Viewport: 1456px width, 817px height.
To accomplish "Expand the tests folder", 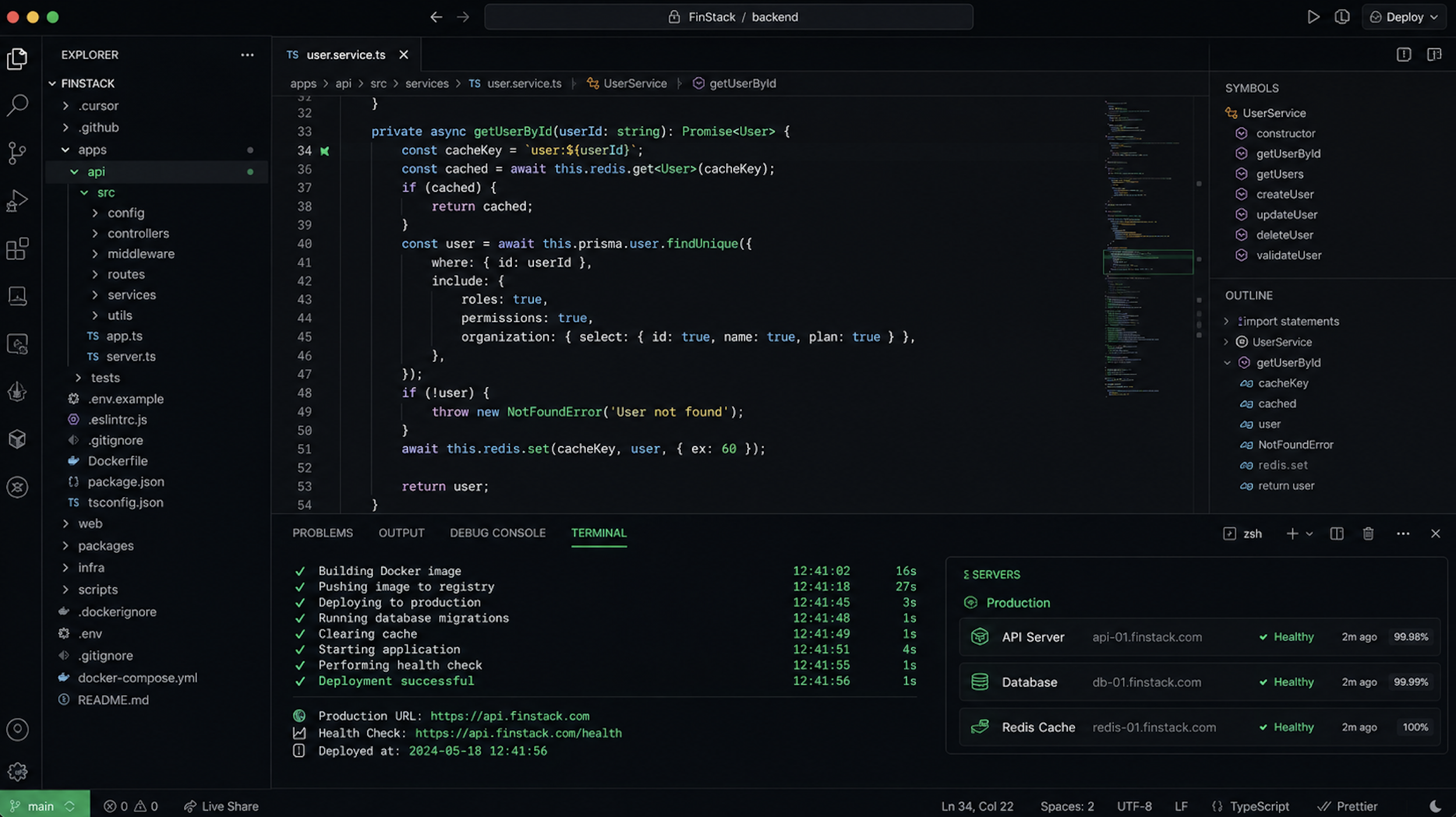I will (x=78, y=378).
